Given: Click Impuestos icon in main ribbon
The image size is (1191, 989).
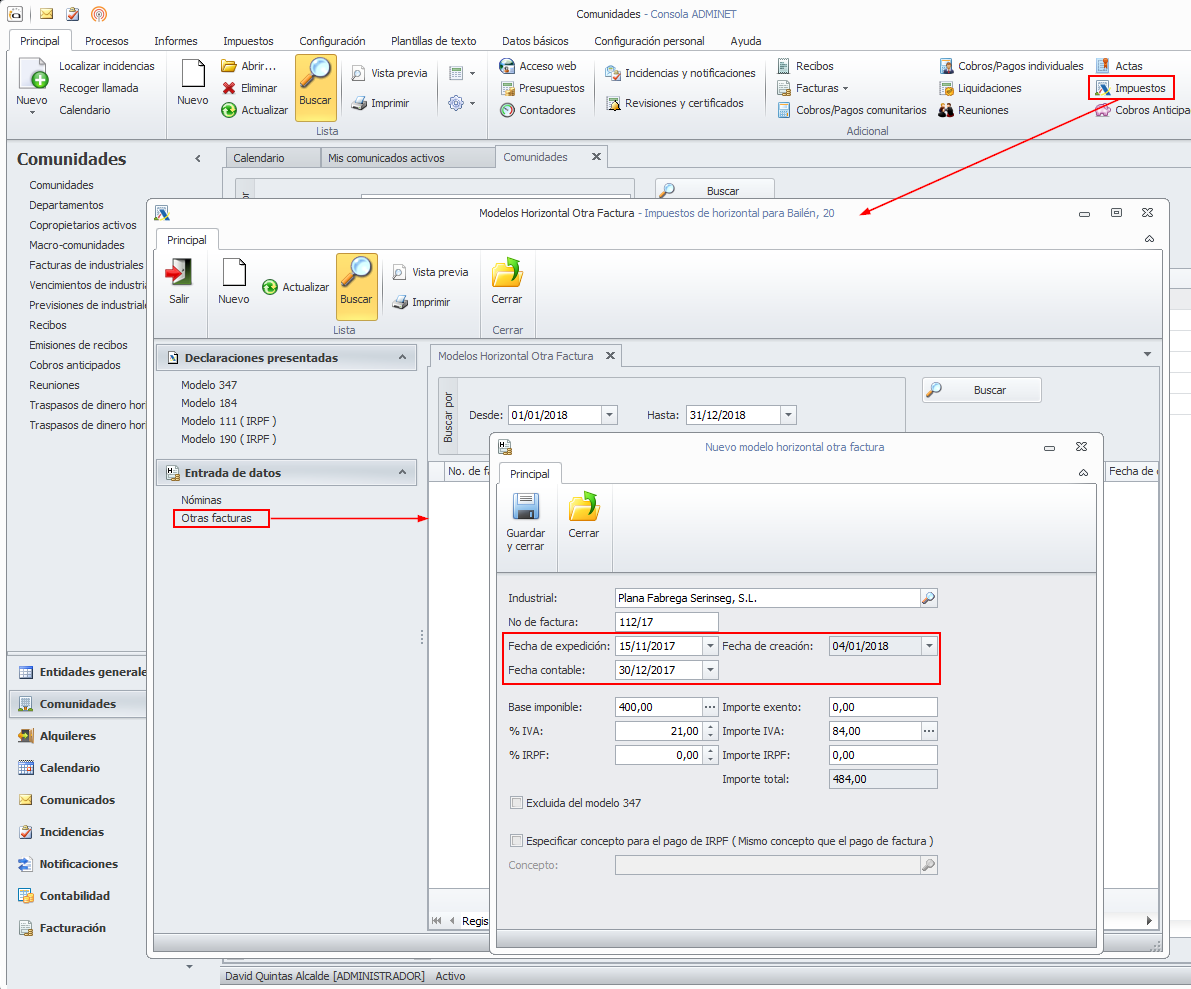Looking at the screenshot, I should click(x=1103, y=88).
